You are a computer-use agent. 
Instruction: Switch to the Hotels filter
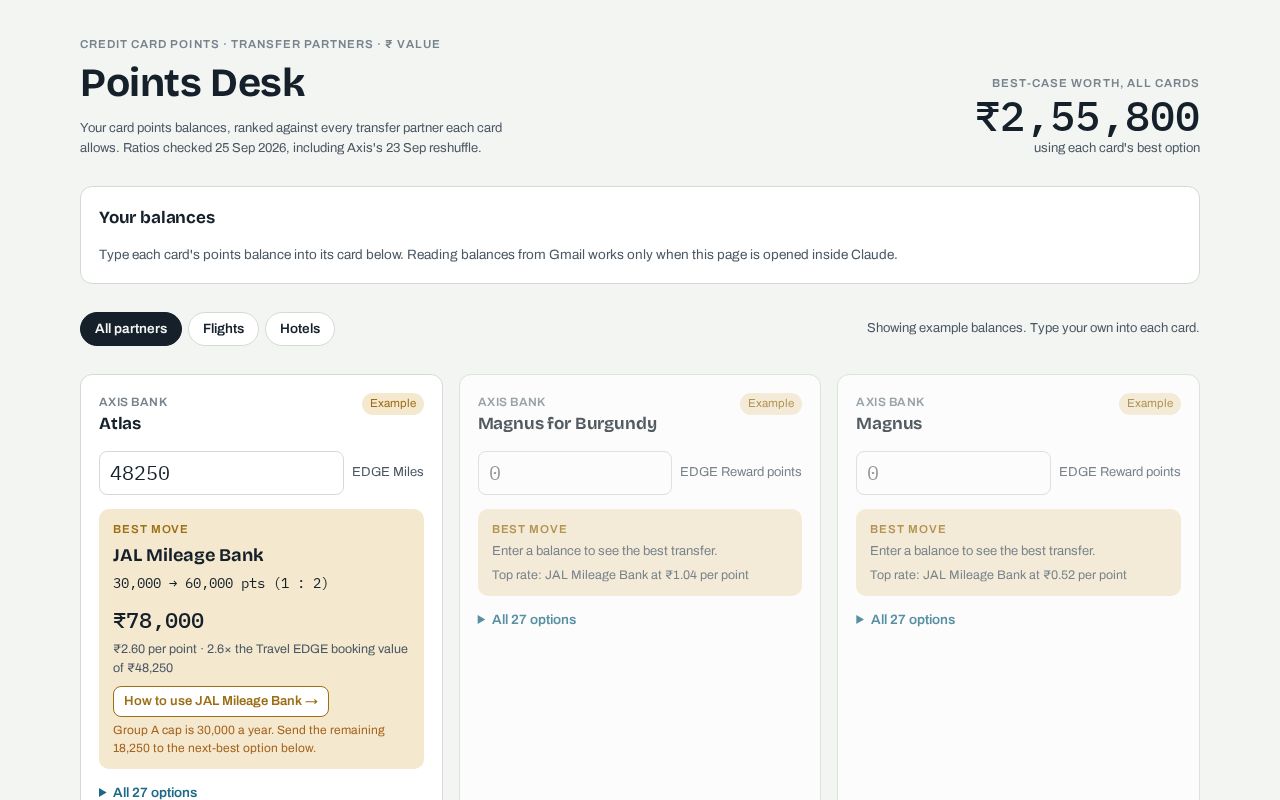point(300,329)
